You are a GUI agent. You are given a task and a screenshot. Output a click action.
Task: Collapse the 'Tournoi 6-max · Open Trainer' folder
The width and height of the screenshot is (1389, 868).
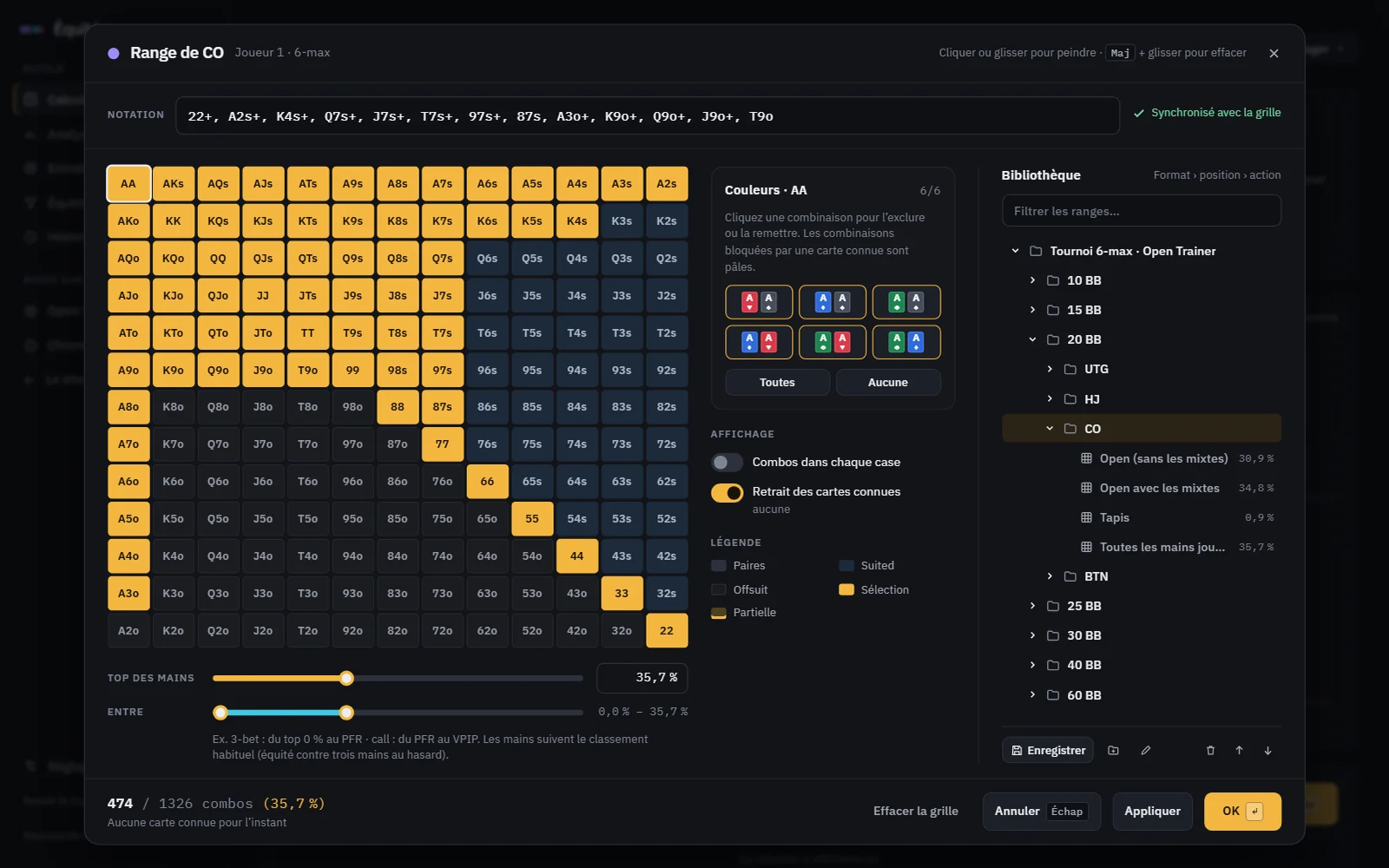click(x=1015, y=251)
